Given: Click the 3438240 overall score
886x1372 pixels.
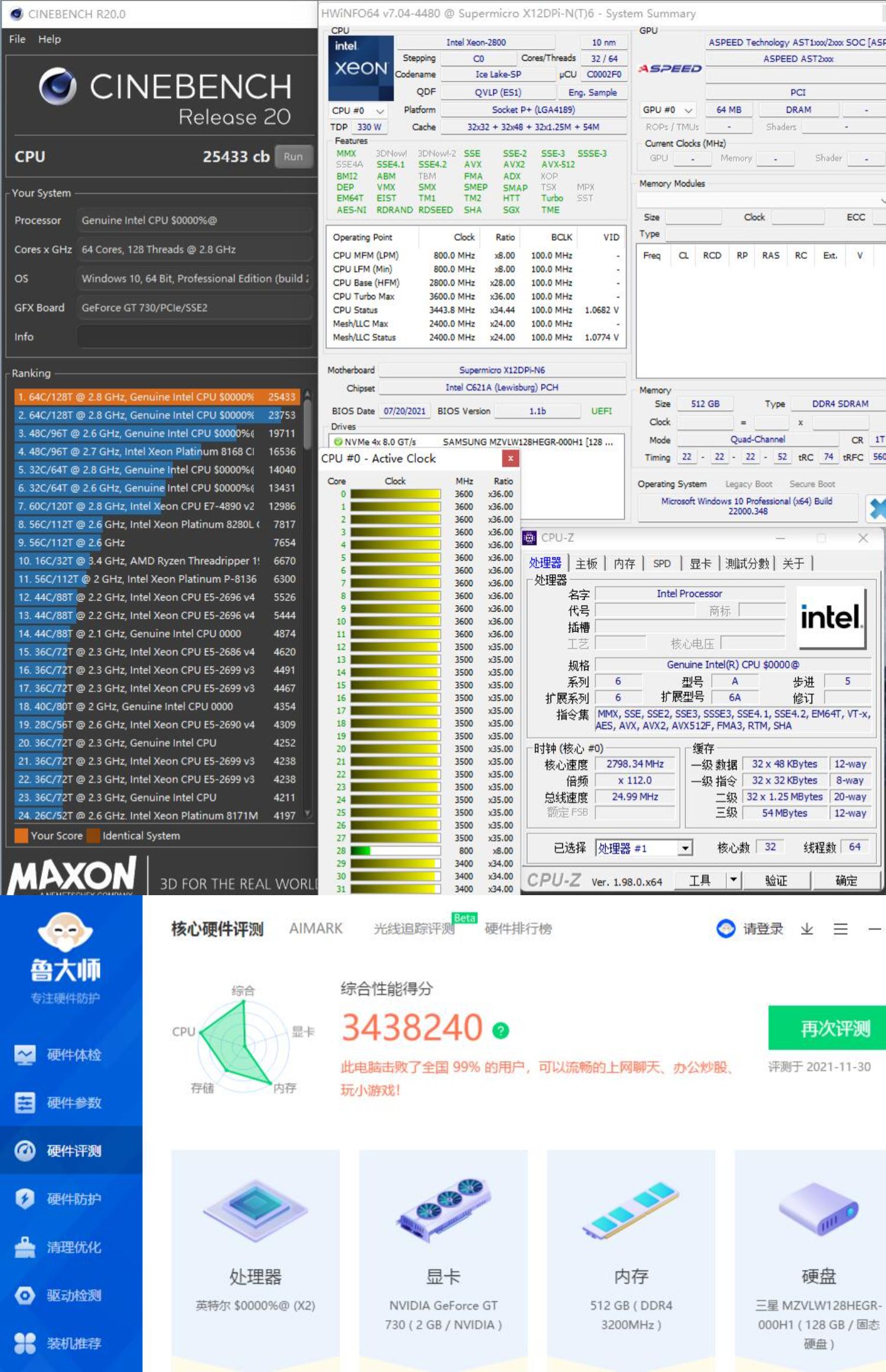Looking at the screenshot, I should tap(412, 1028).
